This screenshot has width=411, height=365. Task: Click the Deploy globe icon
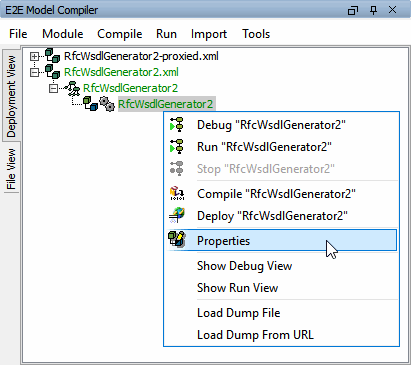177,216
